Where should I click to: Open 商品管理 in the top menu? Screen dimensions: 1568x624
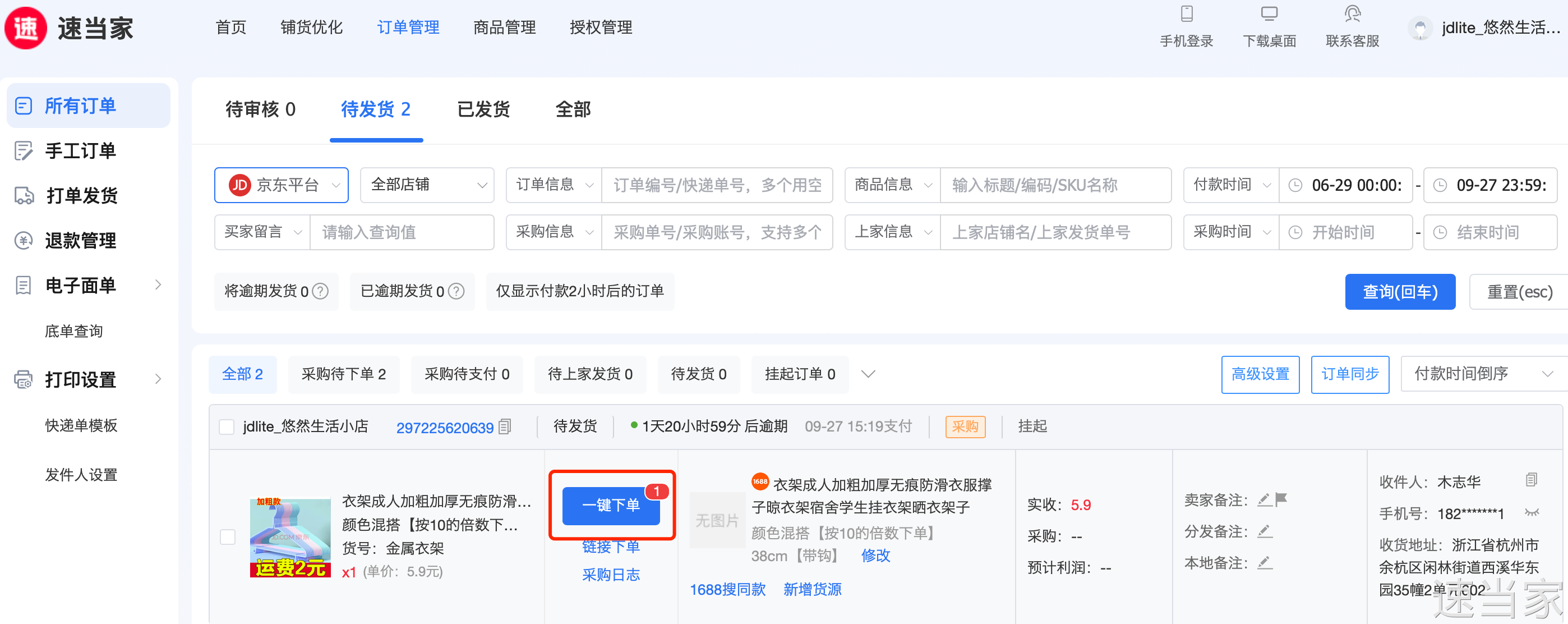tap(504, 27)
